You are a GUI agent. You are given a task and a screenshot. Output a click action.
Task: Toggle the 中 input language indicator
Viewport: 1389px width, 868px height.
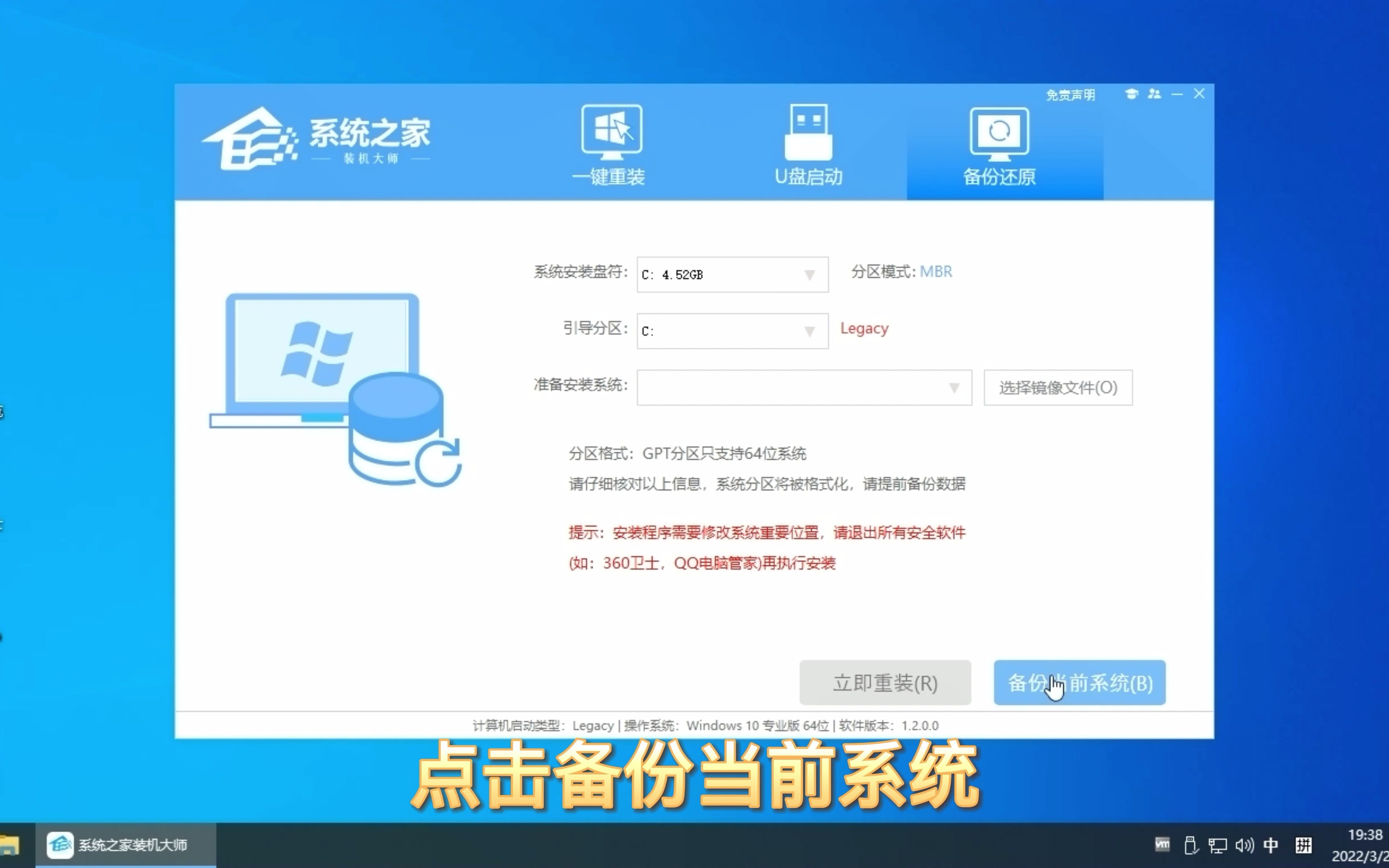coord(1271,845)
